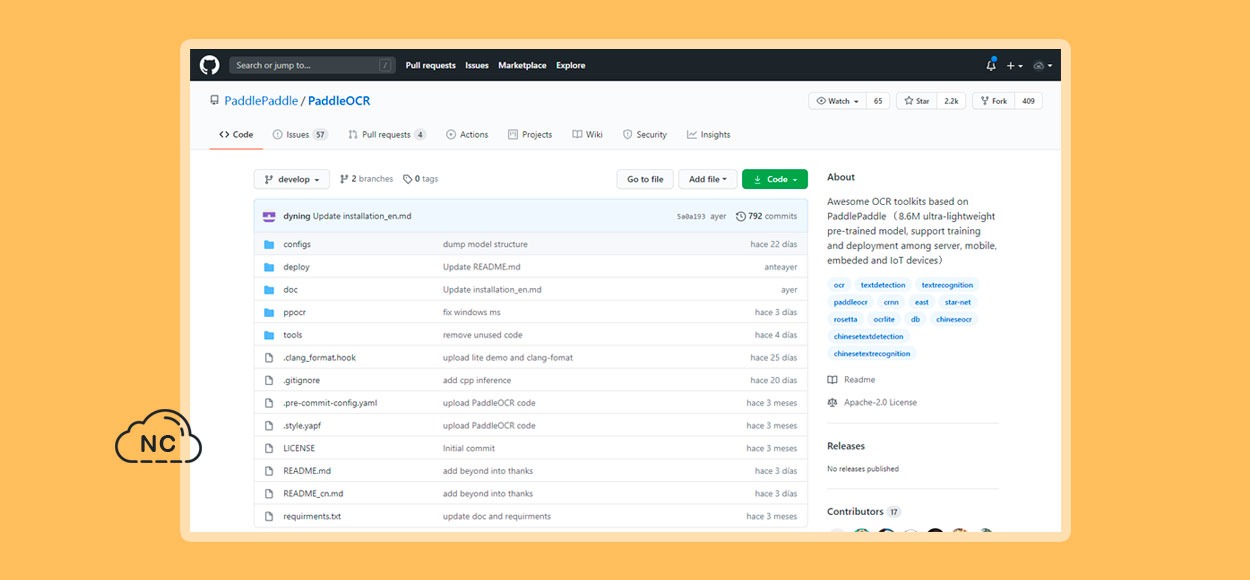
Task: Open the Apache-2.0 License link
Action: pos(872,402)
